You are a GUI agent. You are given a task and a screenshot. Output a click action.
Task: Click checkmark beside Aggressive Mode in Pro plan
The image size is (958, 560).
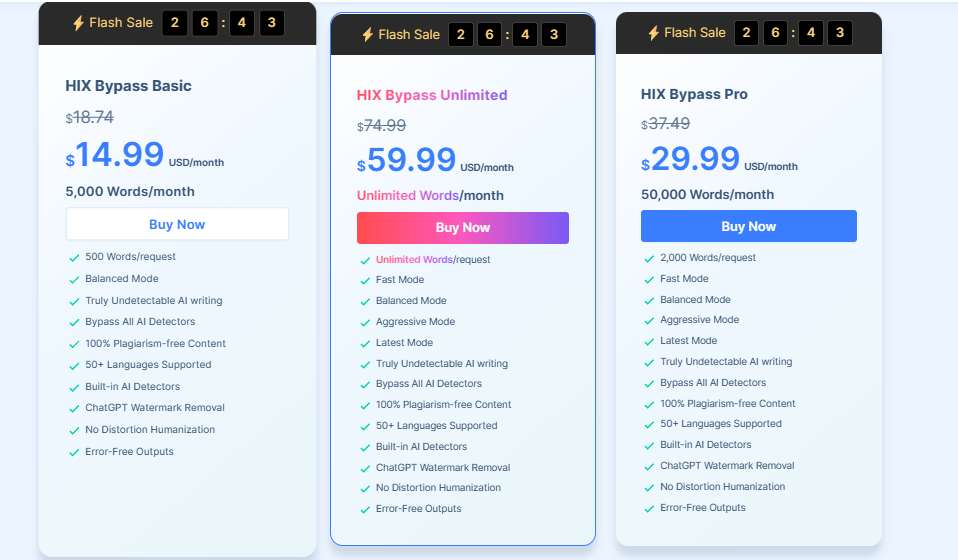point(649,321)
